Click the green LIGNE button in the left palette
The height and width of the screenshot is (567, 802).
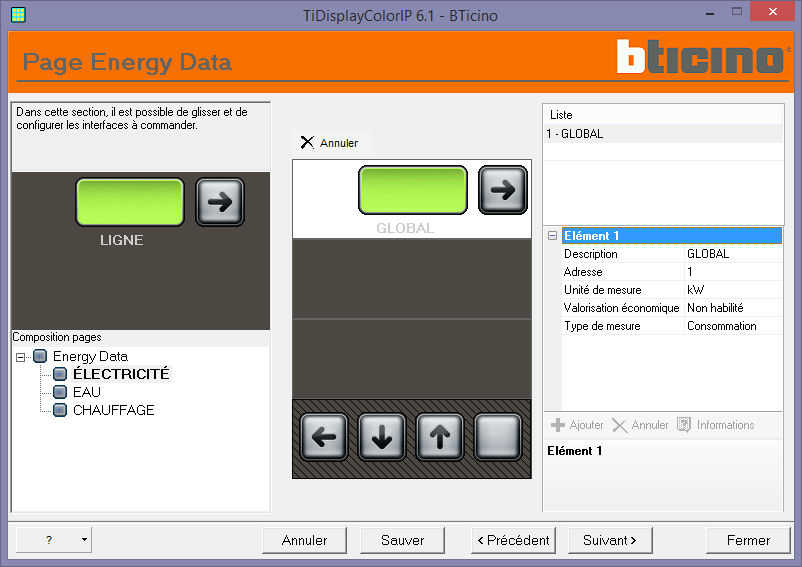click(130, 202)
